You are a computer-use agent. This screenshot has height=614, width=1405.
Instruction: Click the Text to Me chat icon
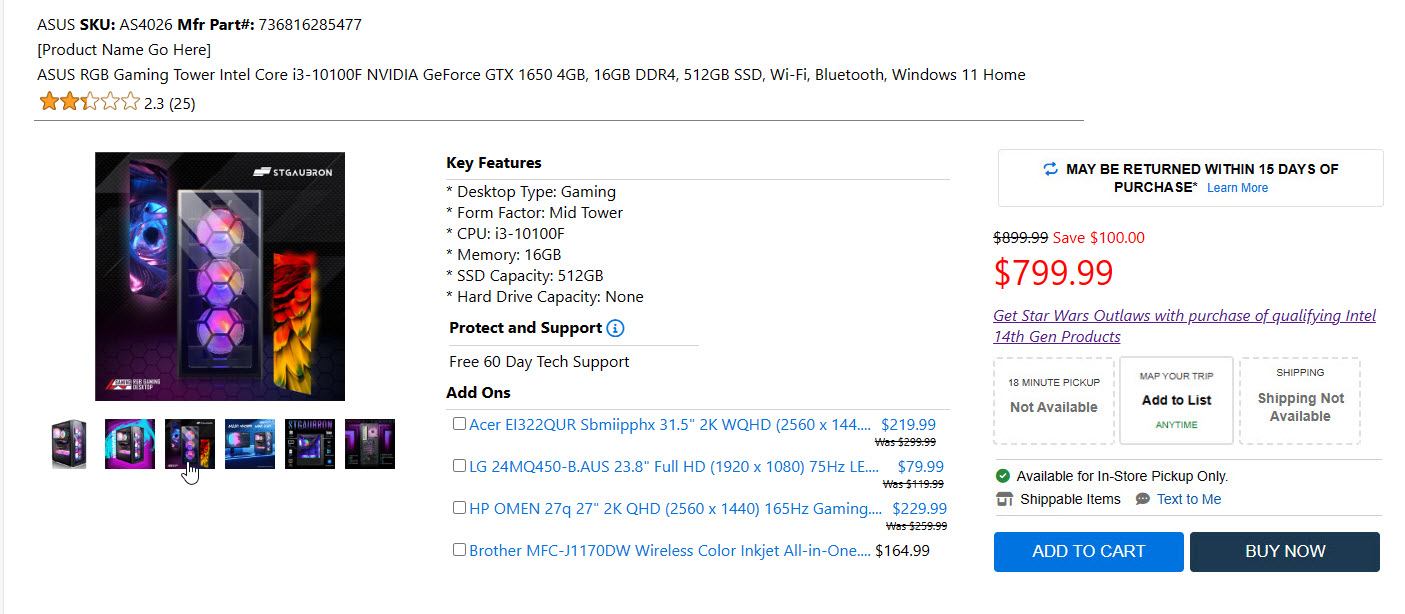pos(1143,499)
